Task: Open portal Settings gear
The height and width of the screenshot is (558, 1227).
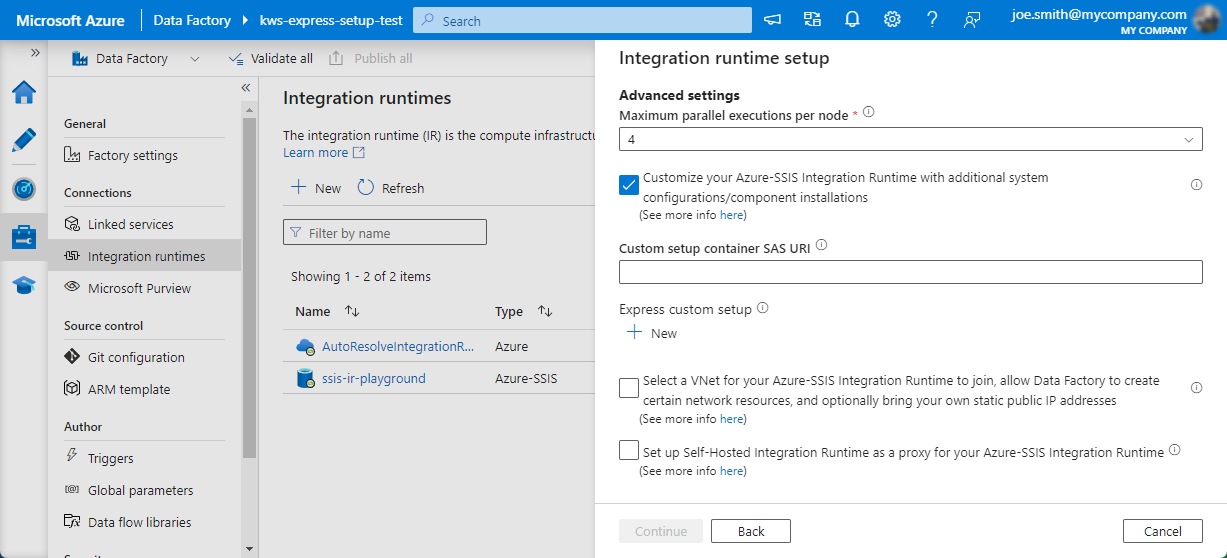Action: pos(892,20)
